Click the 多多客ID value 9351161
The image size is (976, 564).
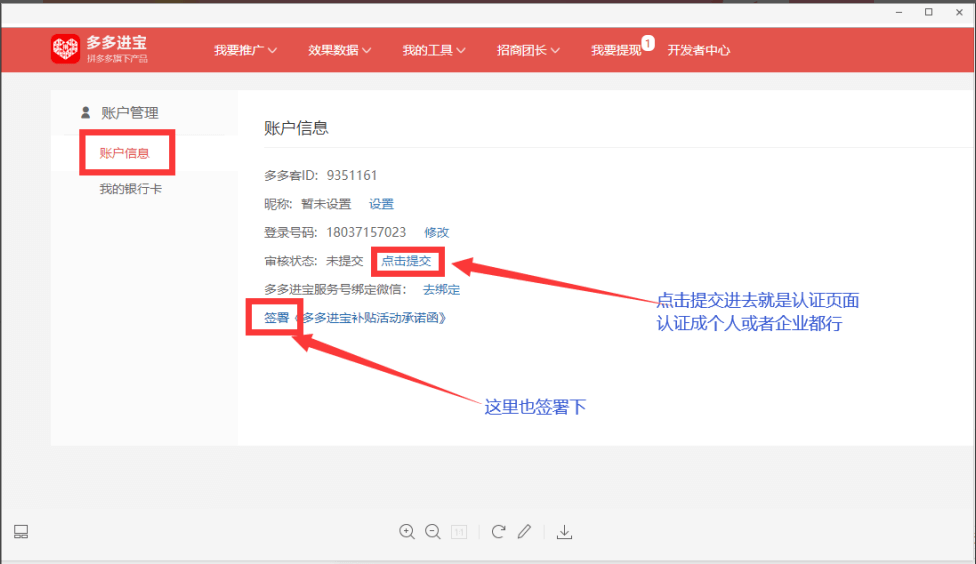pos(352,176)
